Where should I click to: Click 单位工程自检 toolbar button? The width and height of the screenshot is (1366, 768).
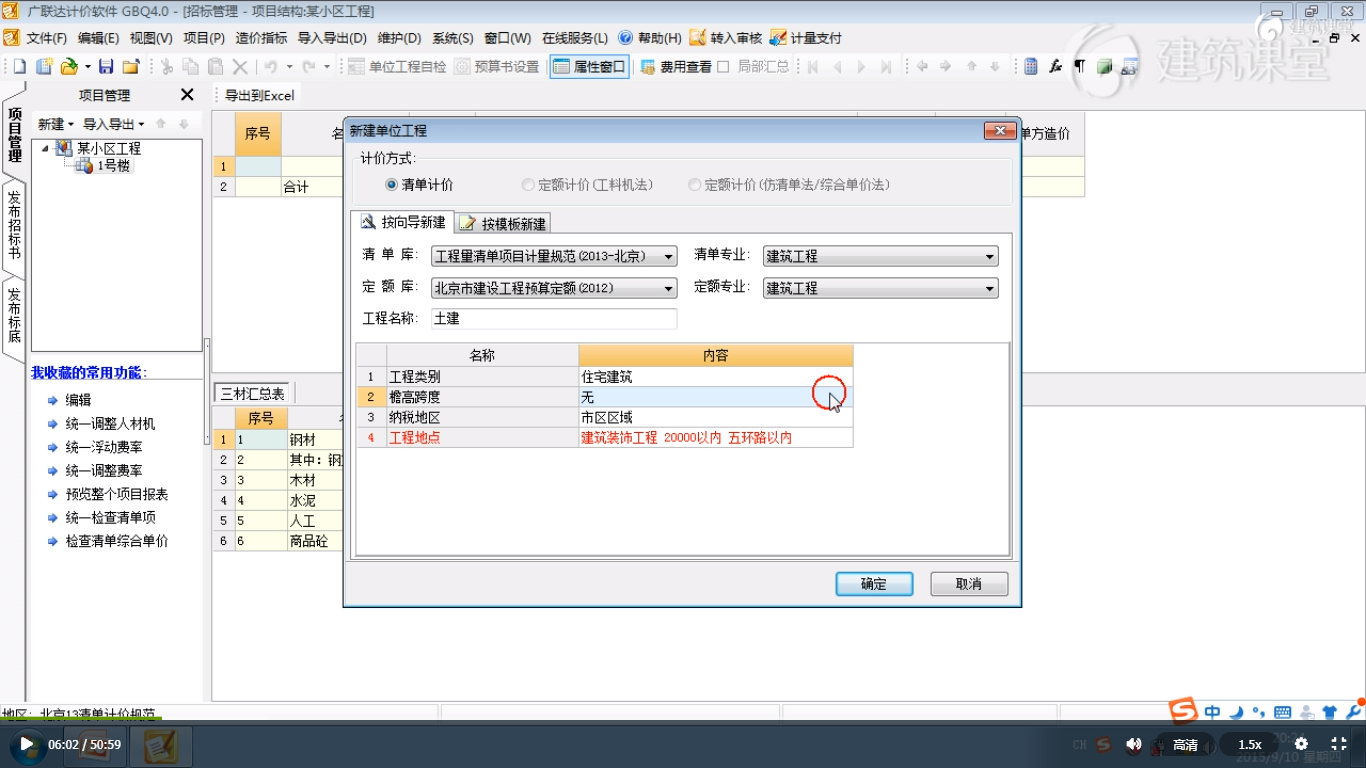397,67
